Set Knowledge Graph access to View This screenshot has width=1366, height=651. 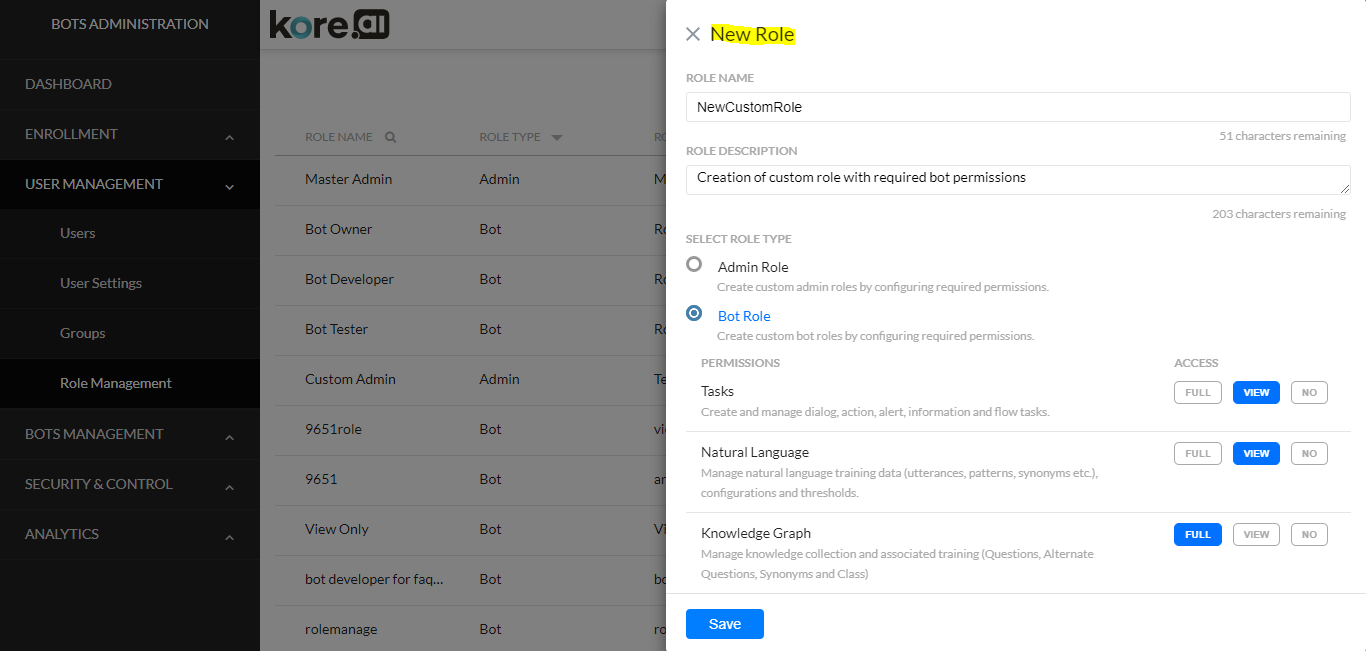tap(1256, 534)
